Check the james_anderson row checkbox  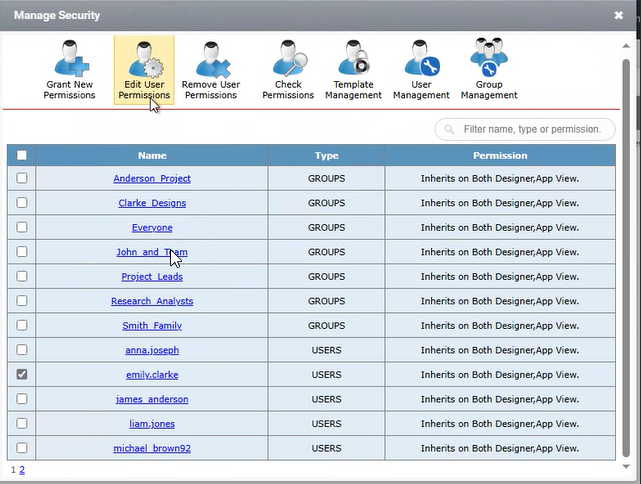pos(22,399)
